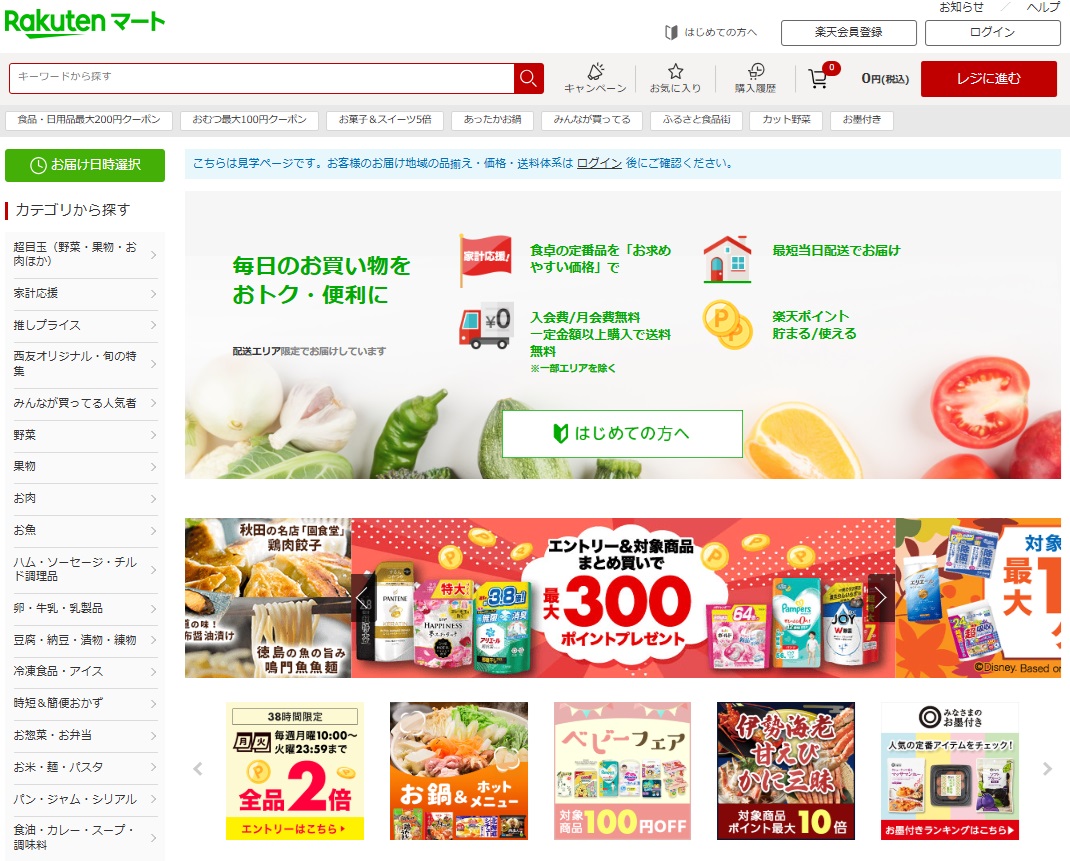Viewport: 1070px width, 861px height.
Task: Click the shopping cart icon
Action: click(x=819, y=78)
